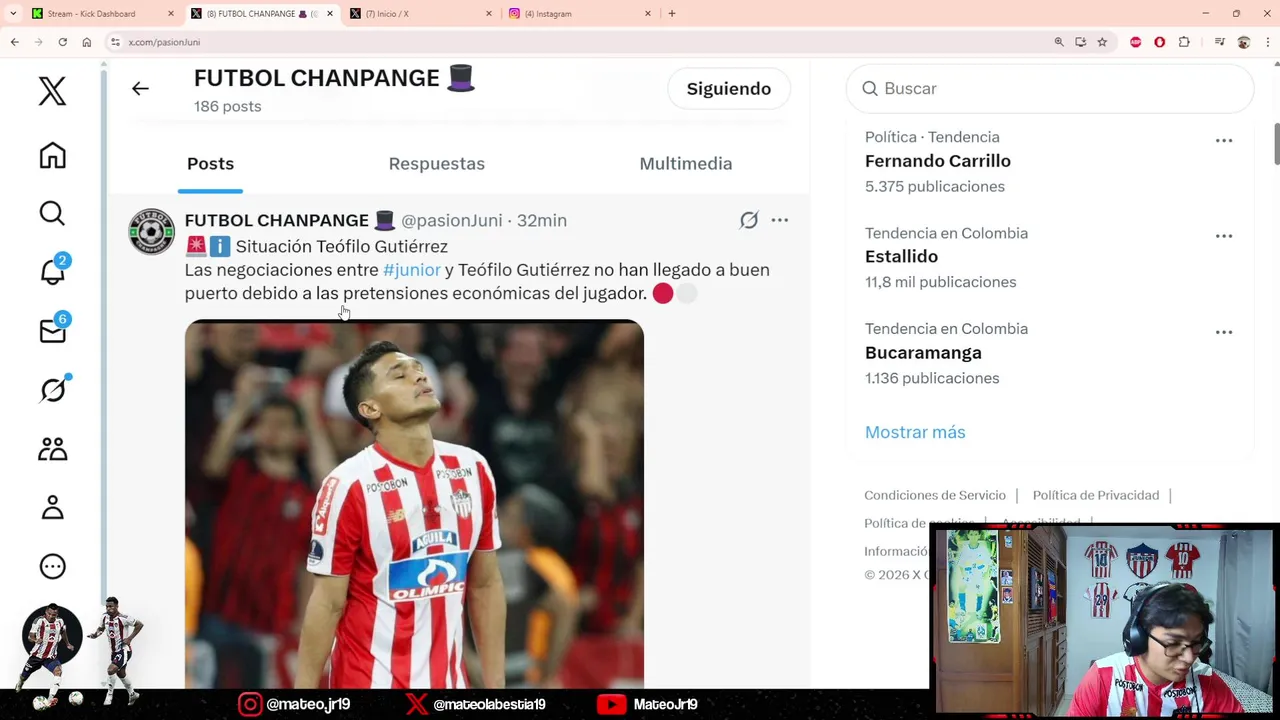Click the Grok icon on the Teófilo post
The height and width of the screenshot is (720, 1280).
pyautogui.click(x=748, y=220)
